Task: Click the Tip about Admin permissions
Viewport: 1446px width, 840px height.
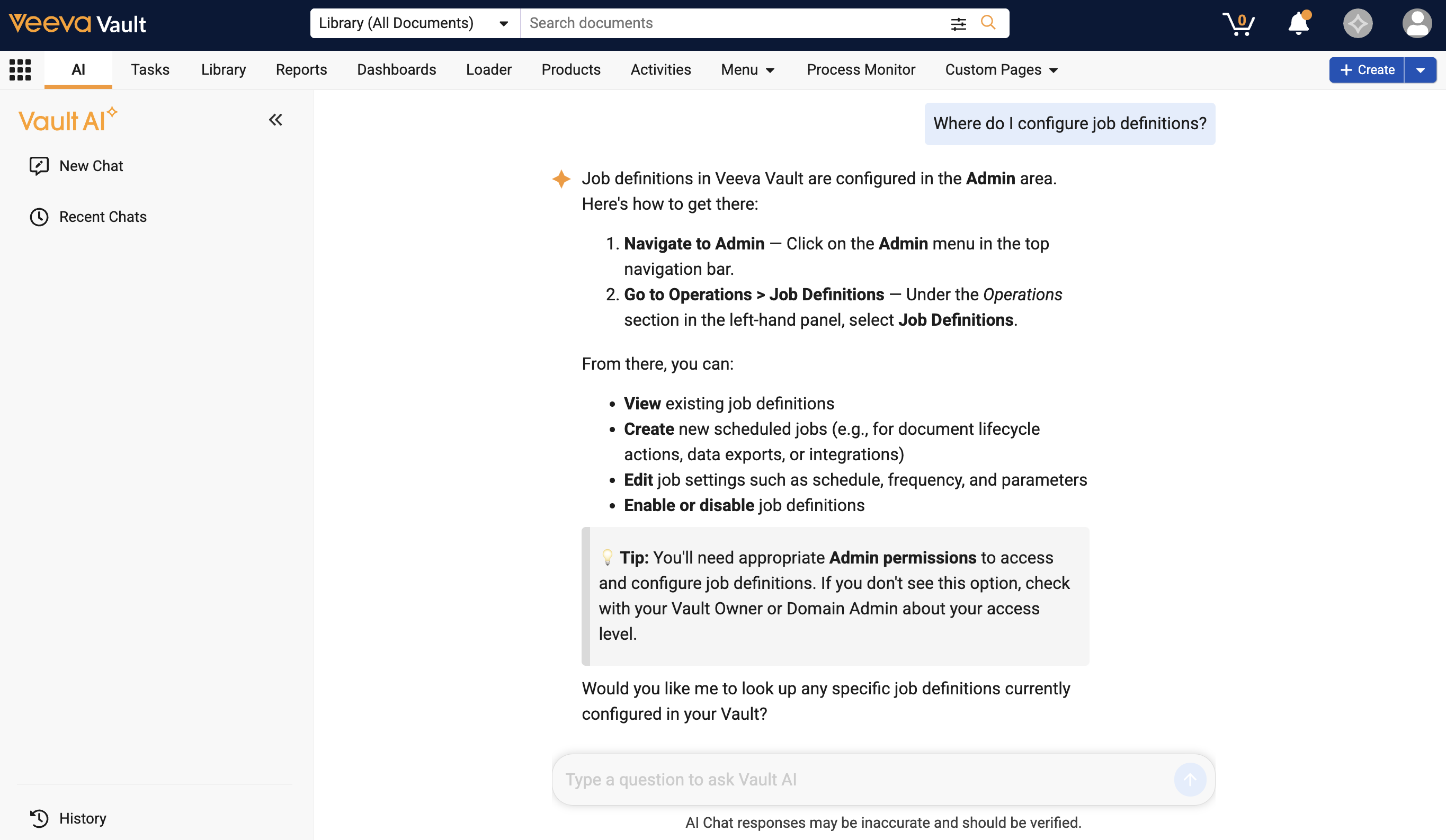Action: coord(835,595)
